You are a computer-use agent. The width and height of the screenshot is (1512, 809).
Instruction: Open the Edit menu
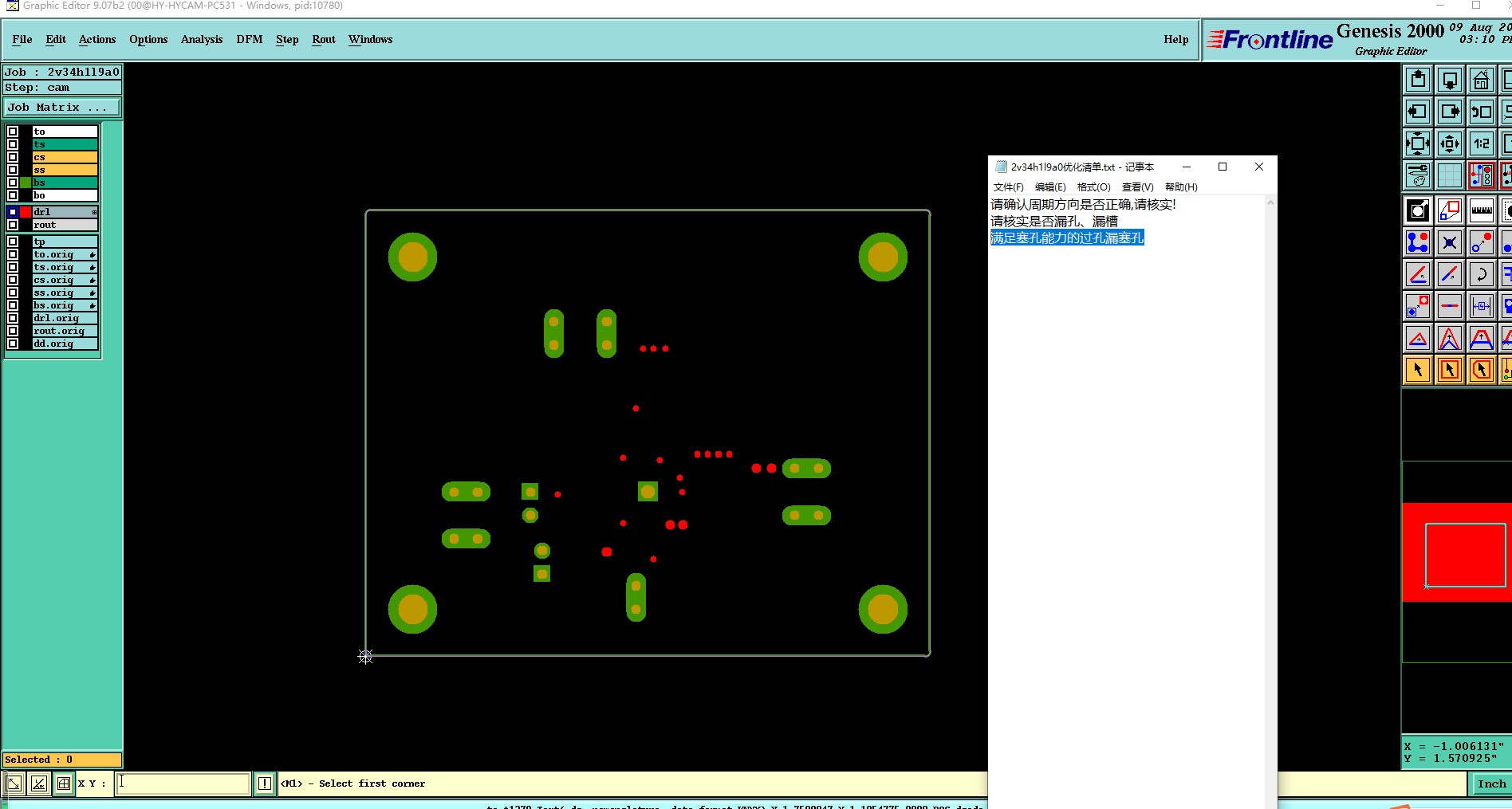56,39
